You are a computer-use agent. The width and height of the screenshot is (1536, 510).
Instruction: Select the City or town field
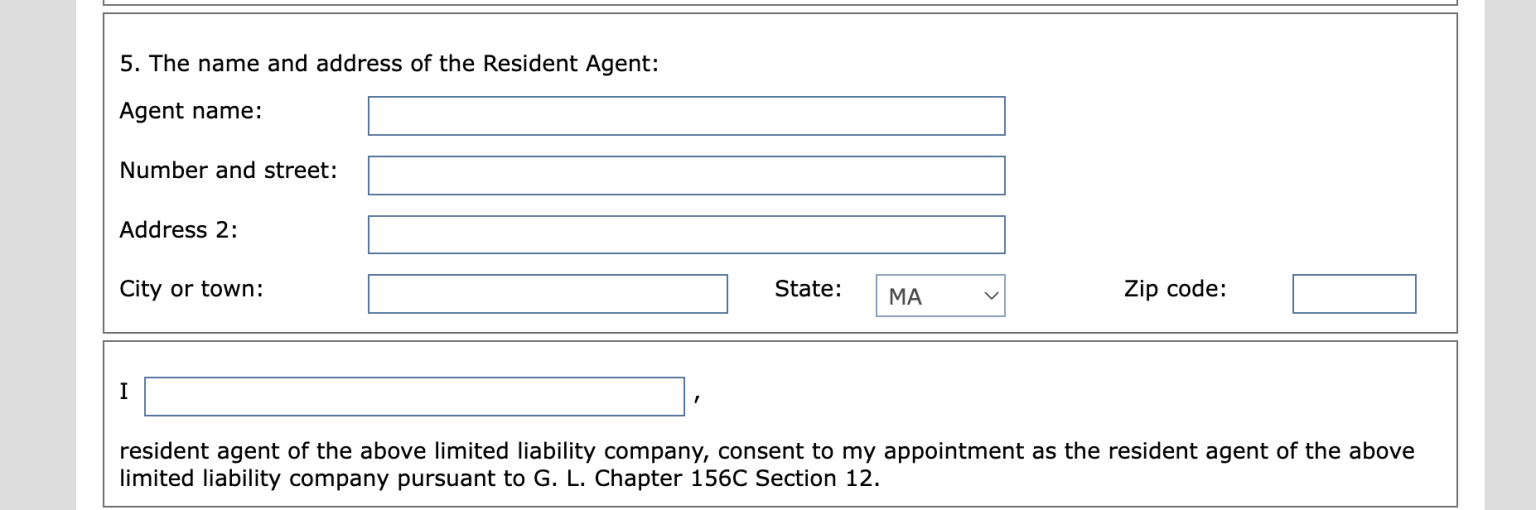(547, 294)
